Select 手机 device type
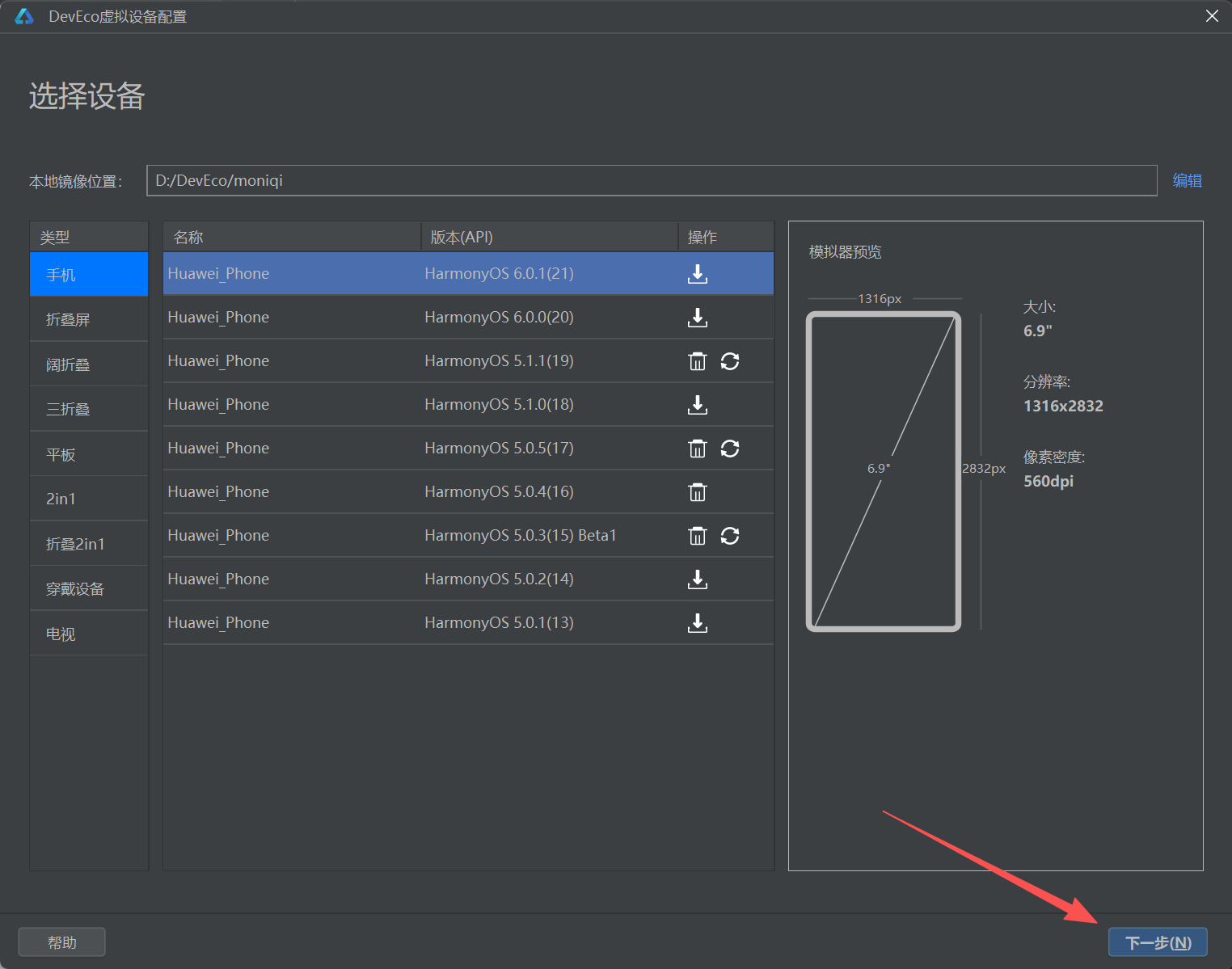The width and height of the screenshot is (1232, 969). pos(89,275)
